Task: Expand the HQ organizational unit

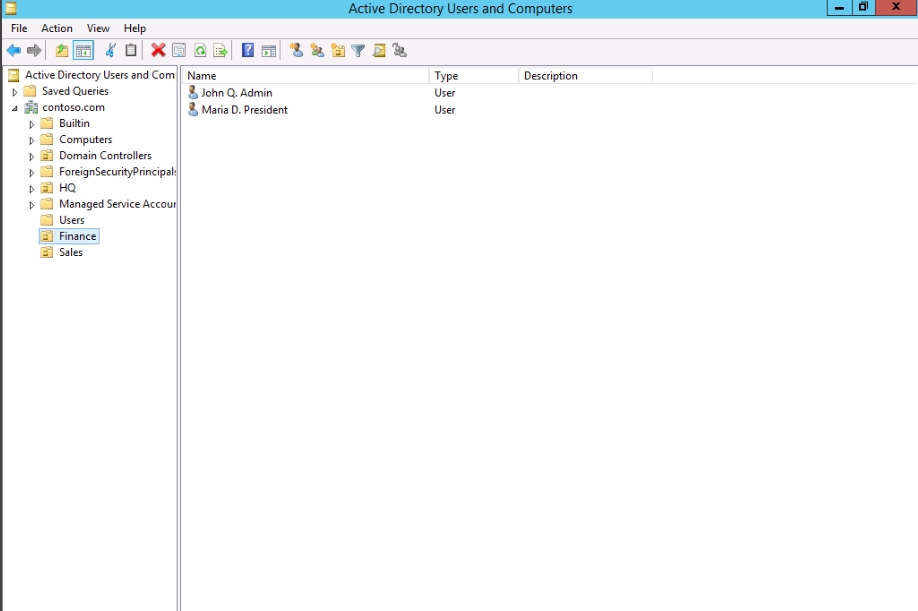Action: [32, 188]
